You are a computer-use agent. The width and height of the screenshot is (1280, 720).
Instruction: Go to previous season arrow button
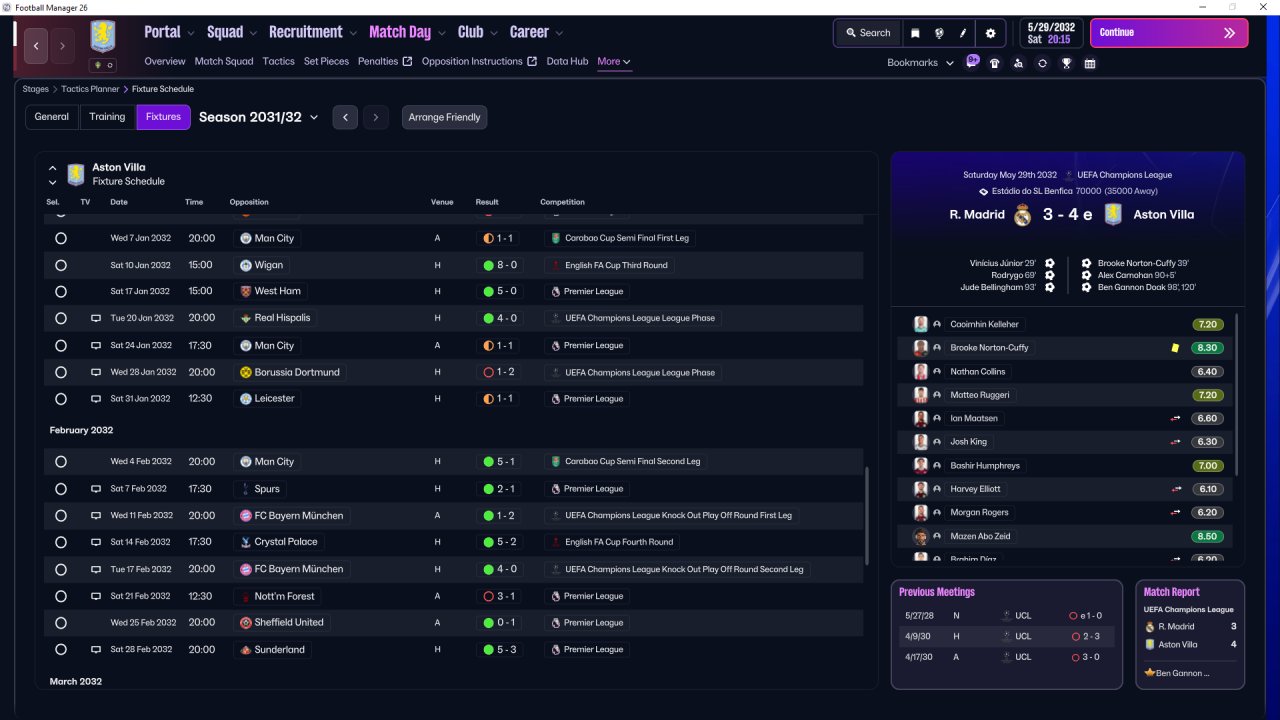(345, 117)
